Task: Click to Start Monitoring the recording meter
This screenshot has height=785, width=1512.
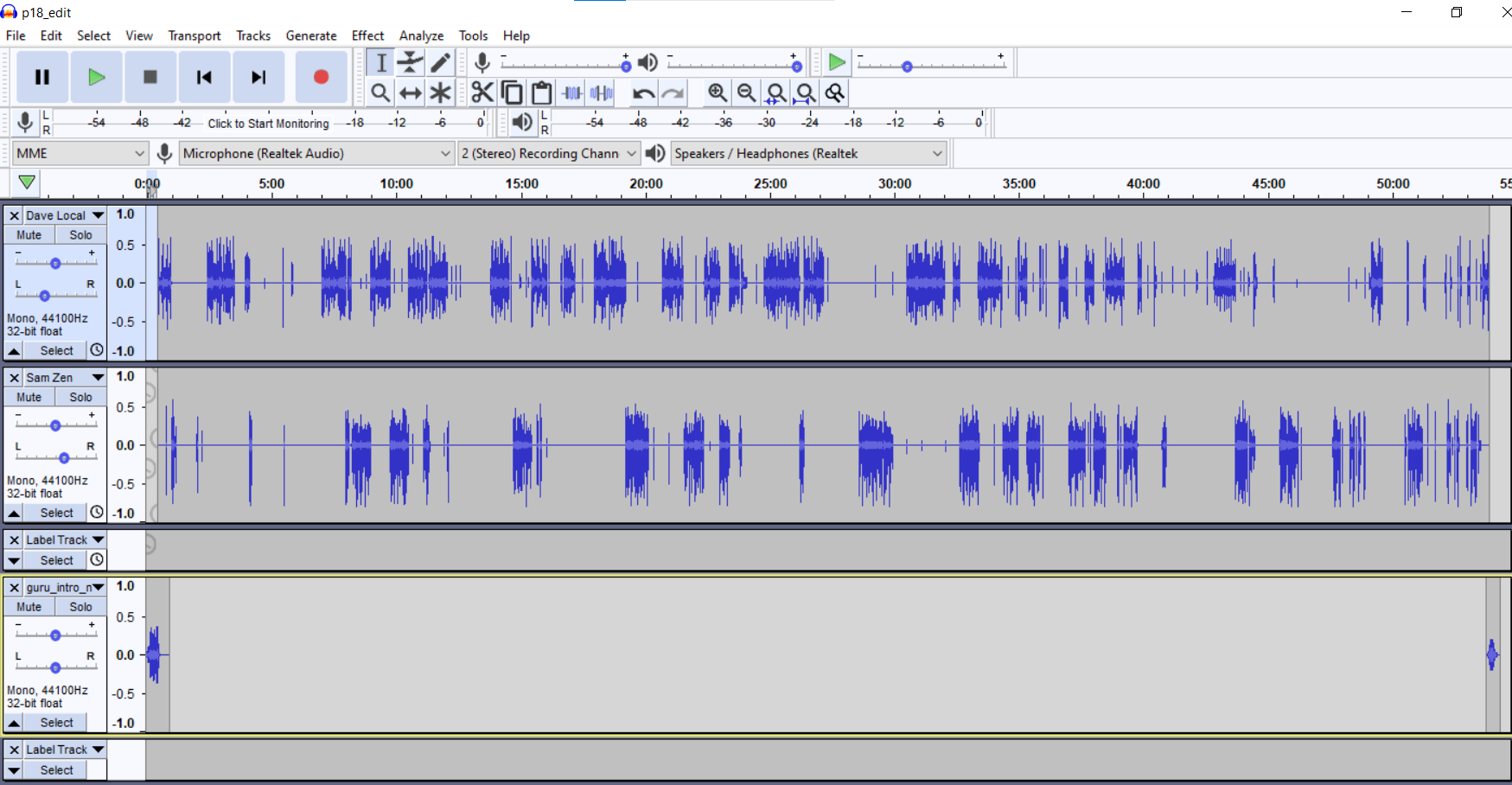Action: 269,123
